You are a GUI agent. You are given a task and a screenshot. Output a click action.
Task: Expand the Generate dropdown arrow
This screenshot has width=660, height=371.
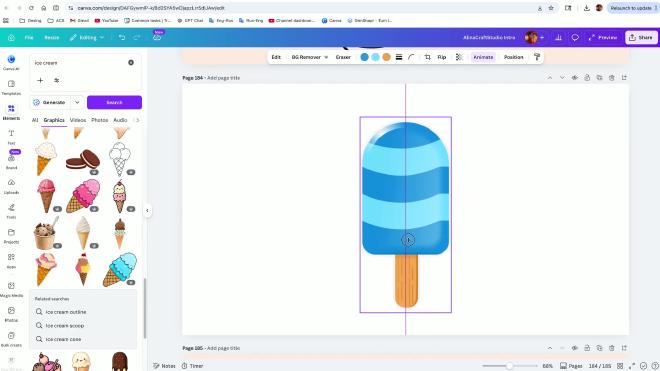[77, 102]
